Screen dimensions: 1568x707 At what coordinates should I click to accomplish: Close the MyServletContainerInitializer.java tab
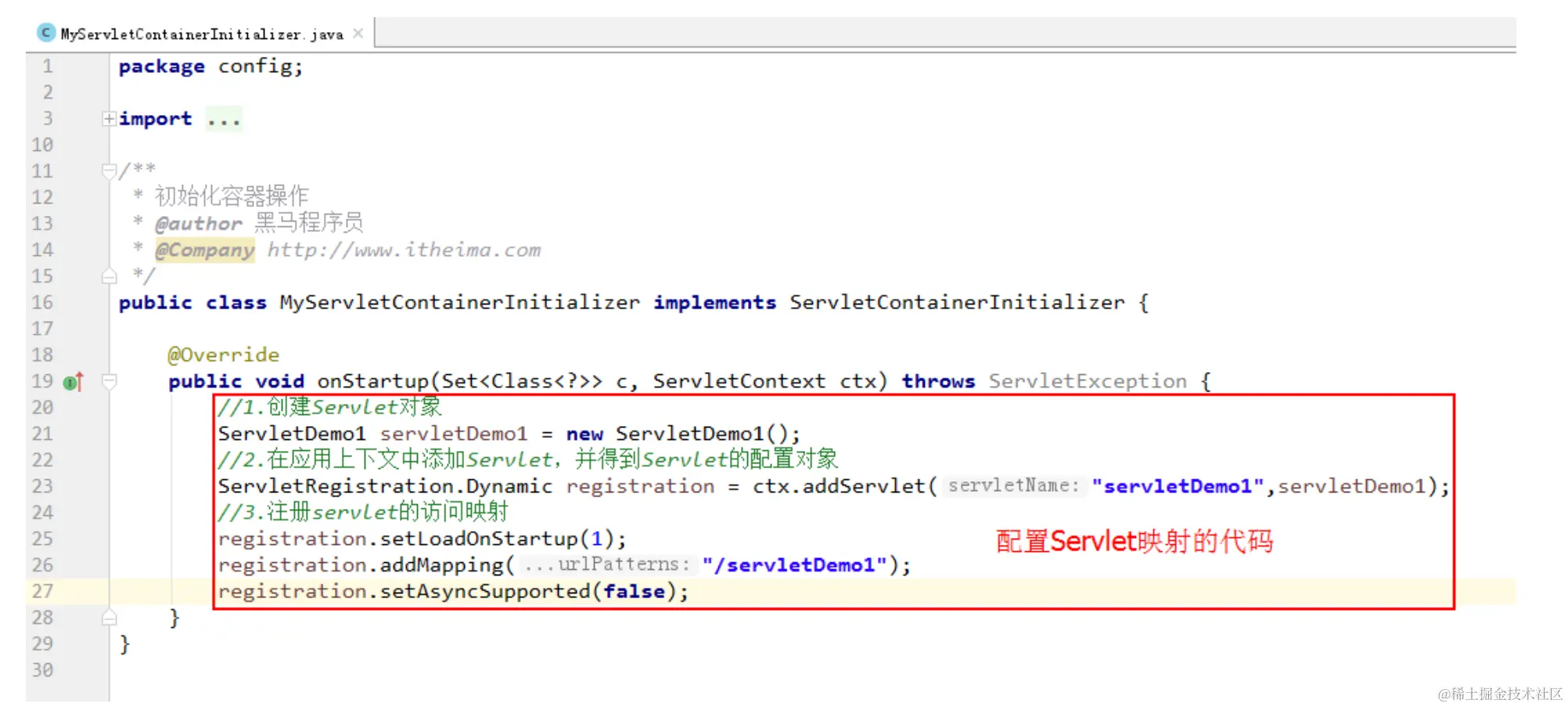[x=358, y=33]
